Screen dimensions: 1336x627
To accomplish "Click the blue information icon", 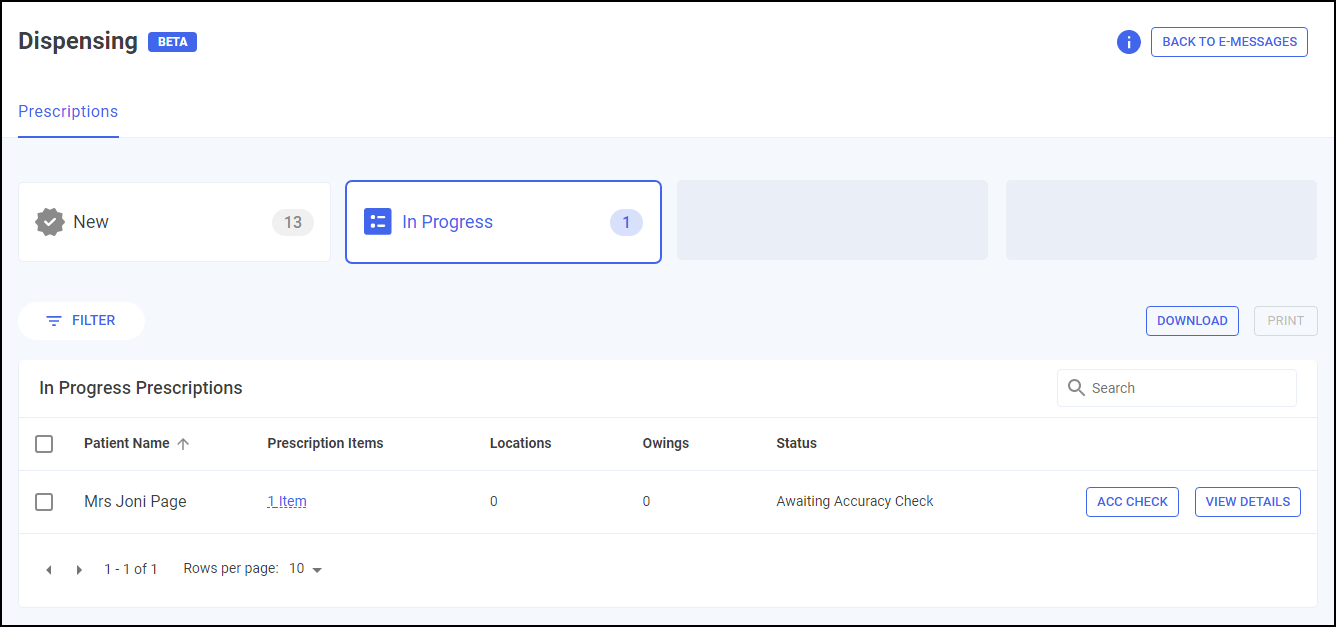I will (x=1128, y=42).
